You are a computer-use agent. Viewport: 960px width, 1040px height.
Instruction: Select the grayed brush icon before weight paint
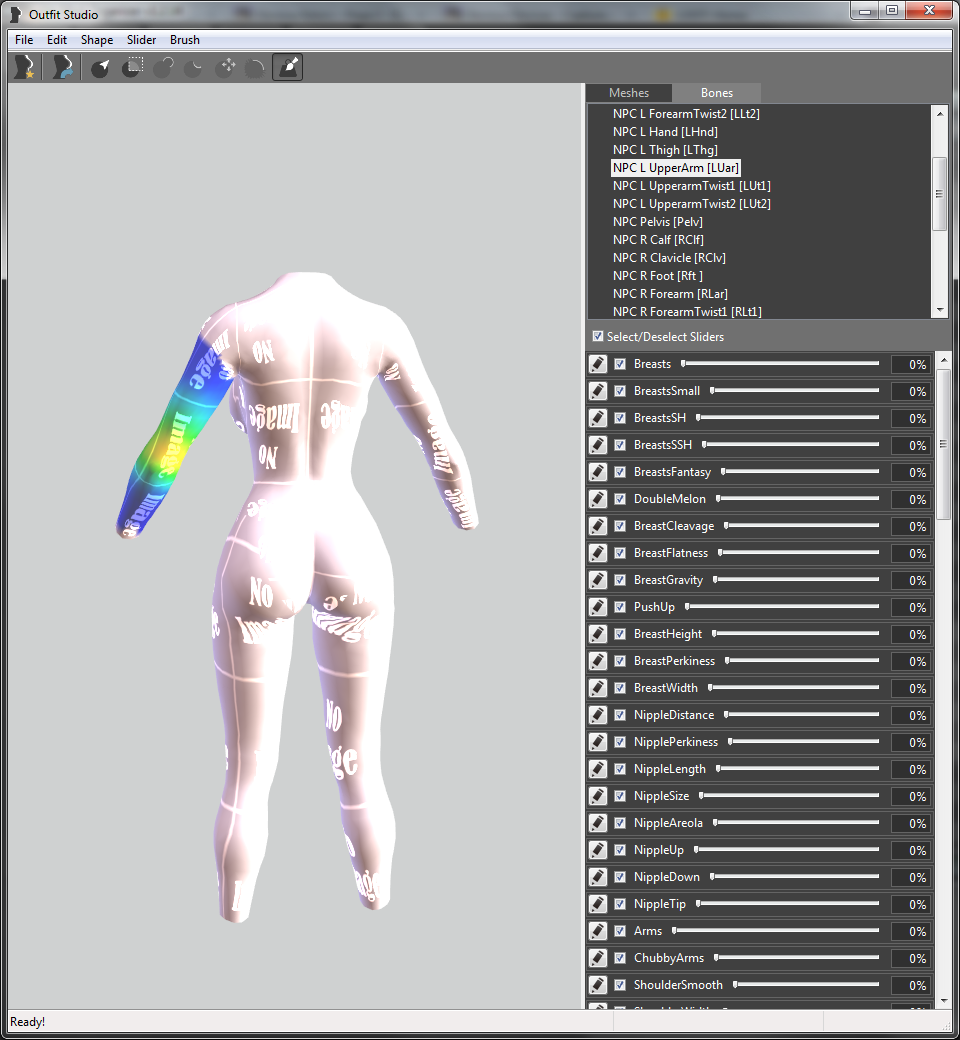coord(255,68)
